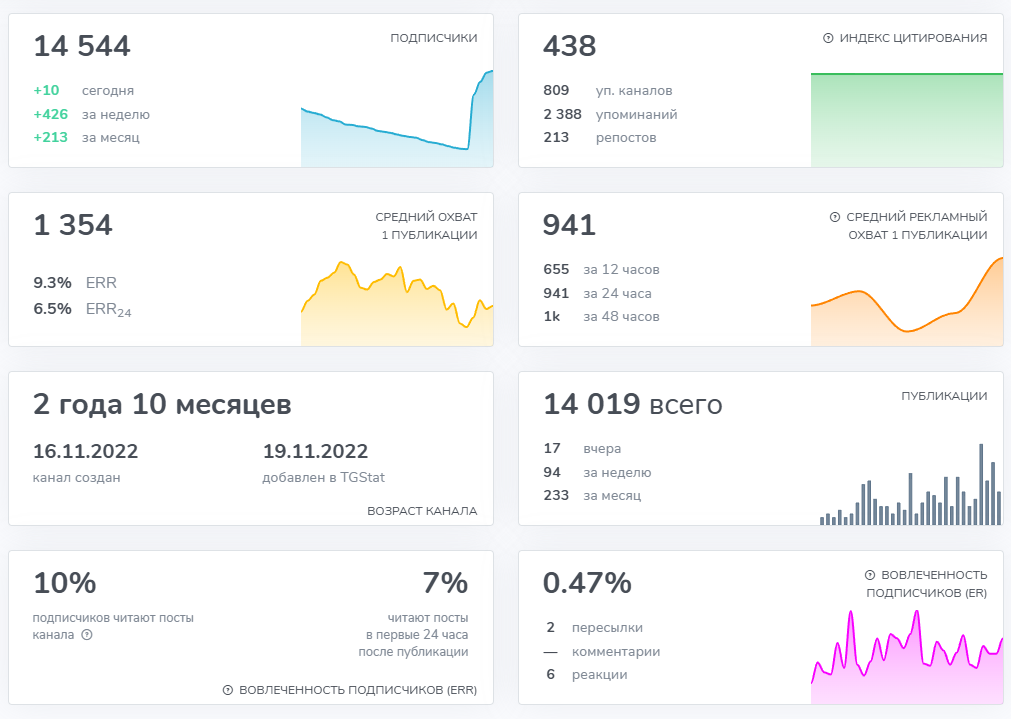1011x719 pixels.
Task: Click help icon beside СРЕДНИЙ РЕКЛАМНЫЙ ОХВАТ
Action: point(835,217)
